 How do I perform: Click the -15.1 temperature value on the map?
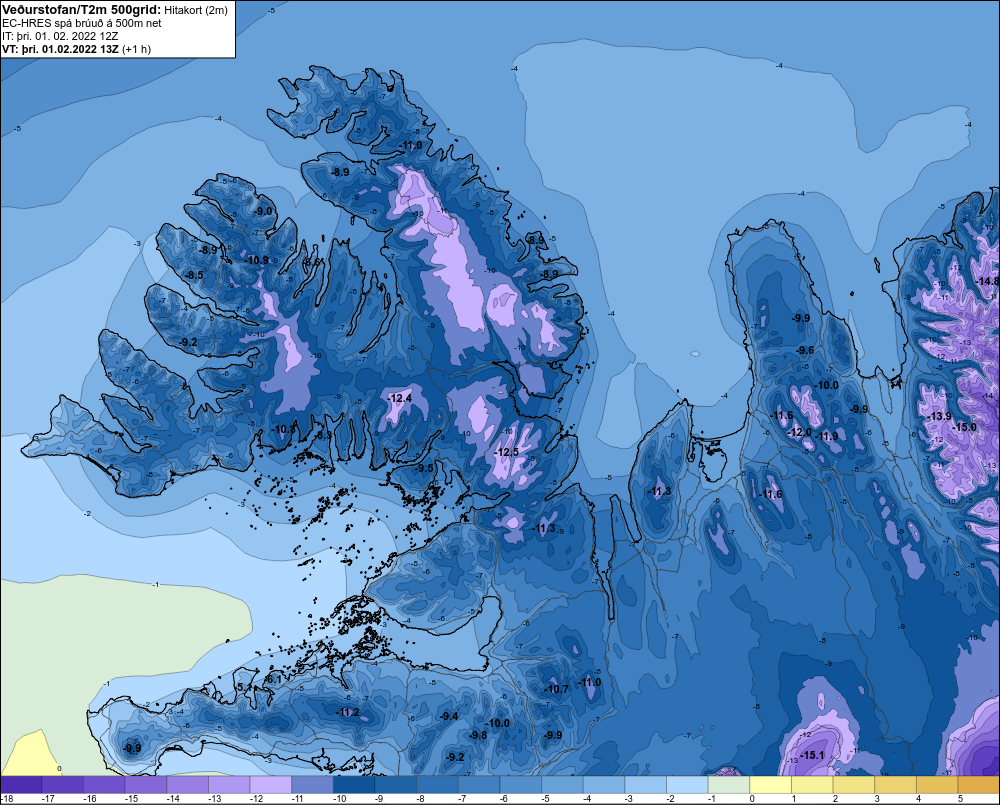click(x=812, y=755)
